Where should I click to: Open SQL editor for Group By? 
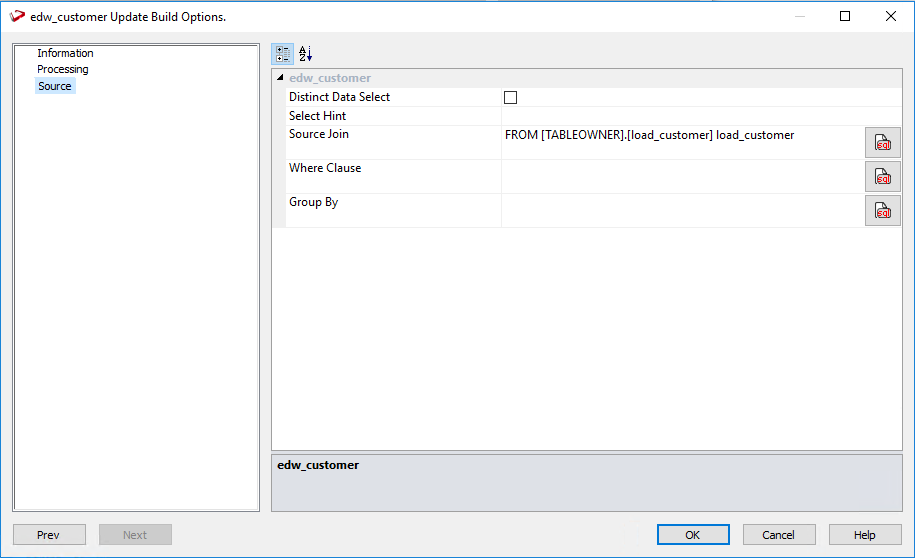pyautogui.click(x=882, y=210)
